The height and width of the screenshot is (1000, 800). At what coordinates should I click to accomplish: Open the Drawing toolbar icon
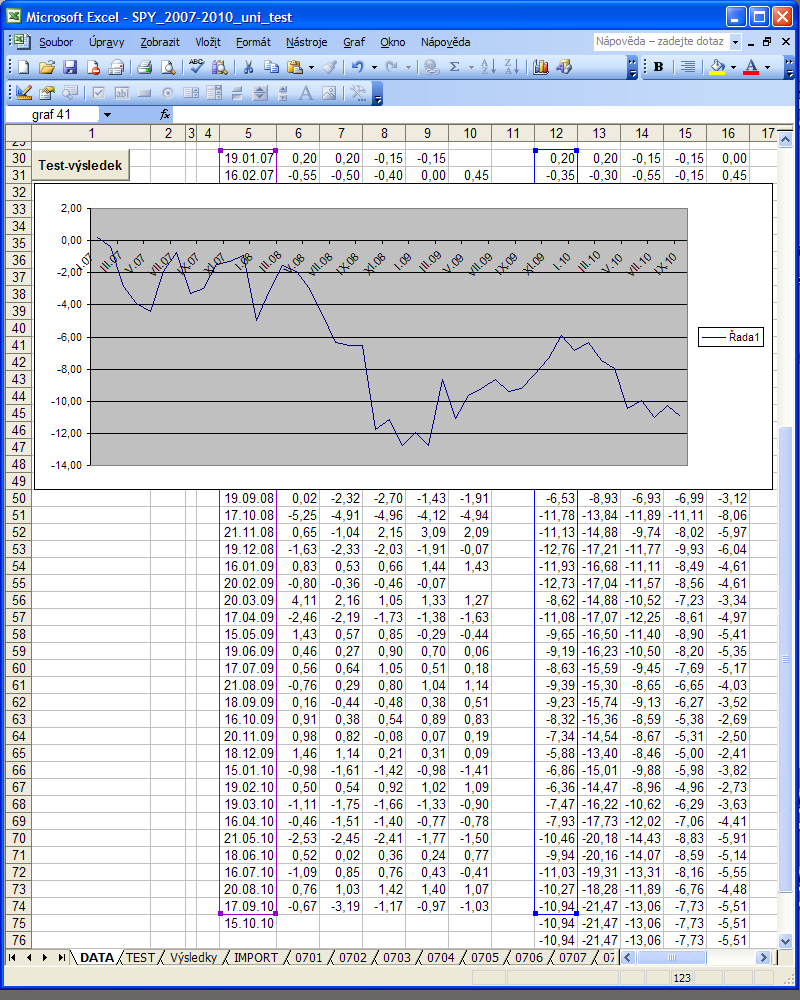564,67
